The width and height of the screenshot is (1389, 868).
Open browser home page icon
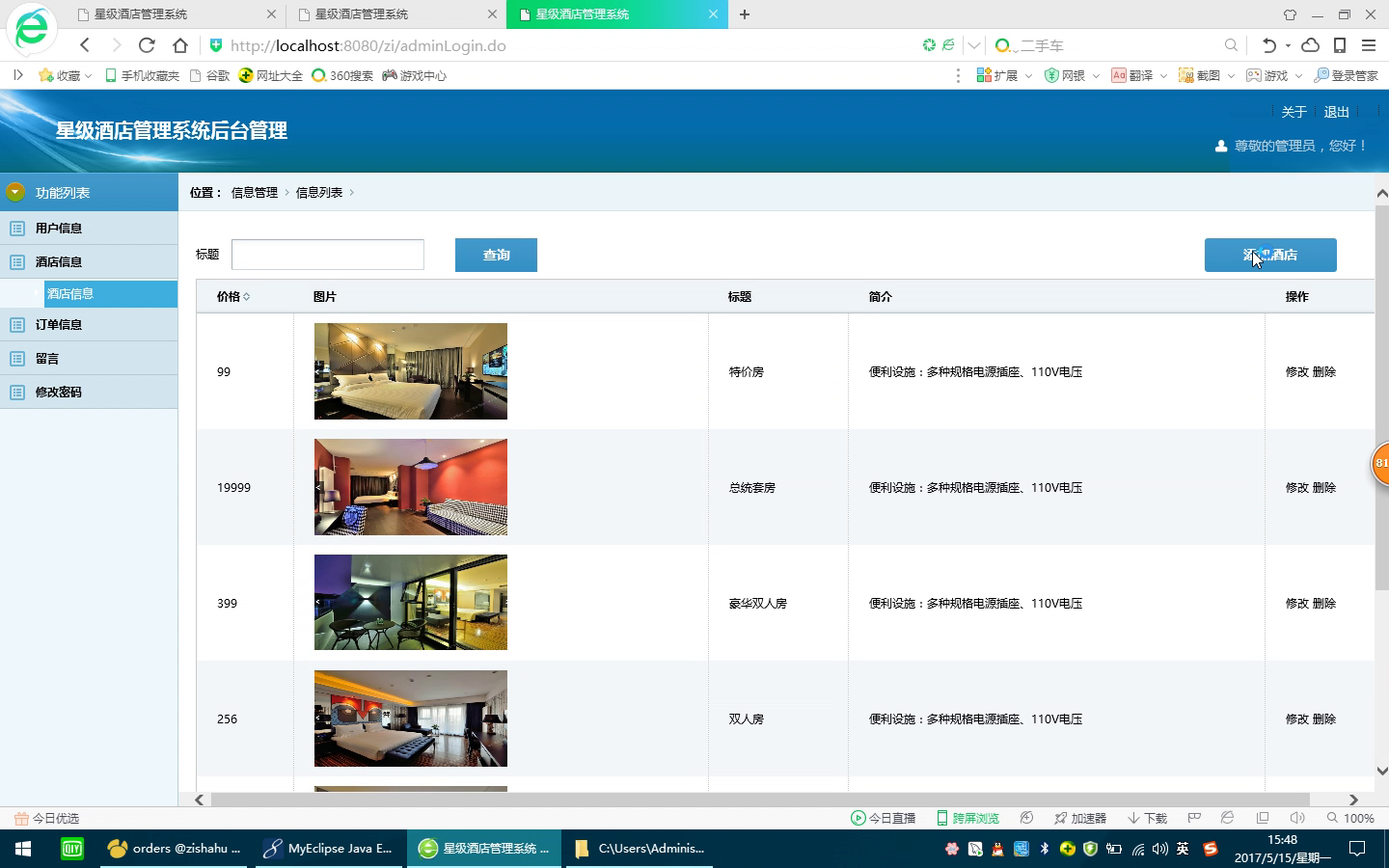180,45
